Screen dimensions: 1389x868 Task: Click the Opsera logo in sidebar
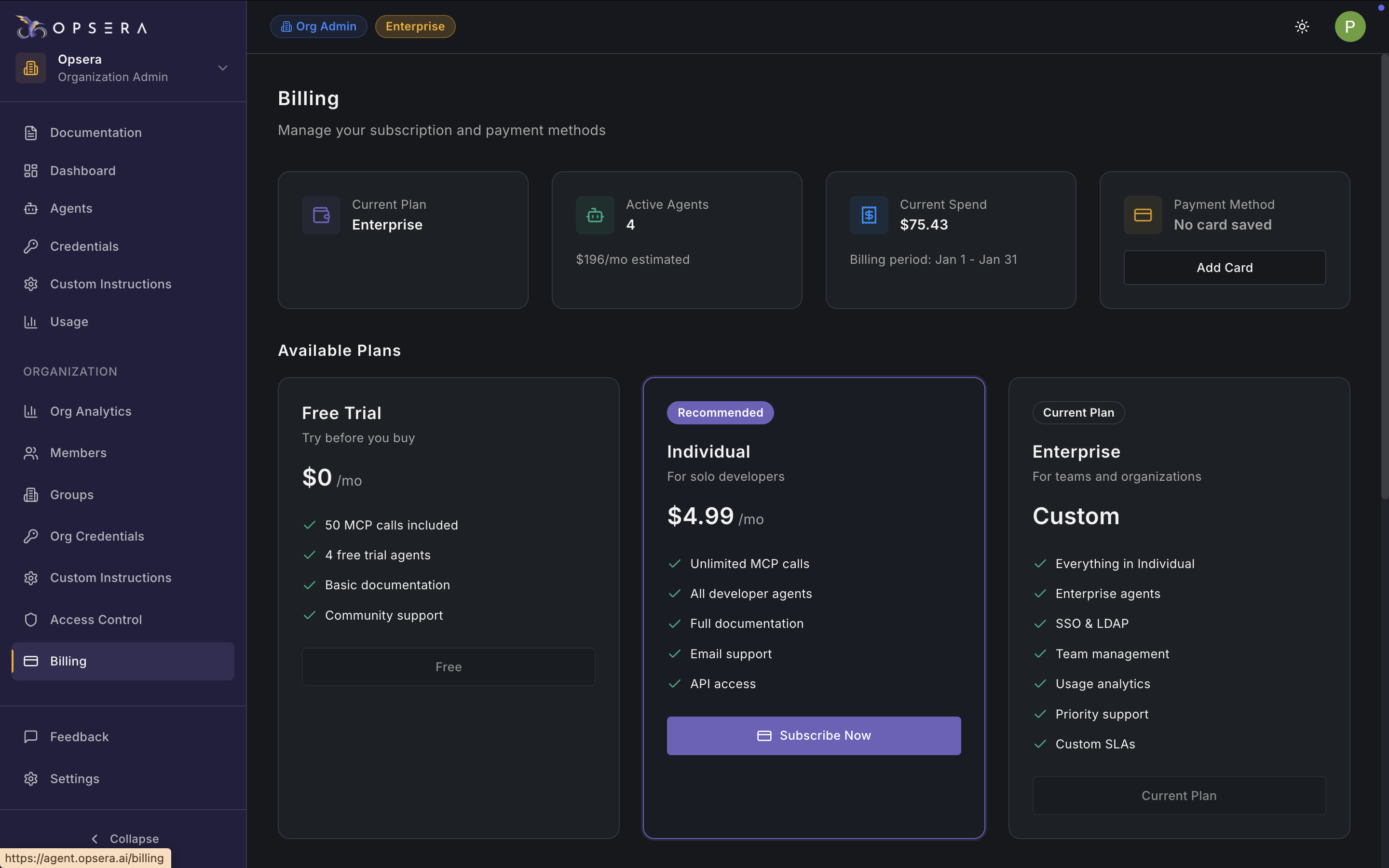[82, 27]
